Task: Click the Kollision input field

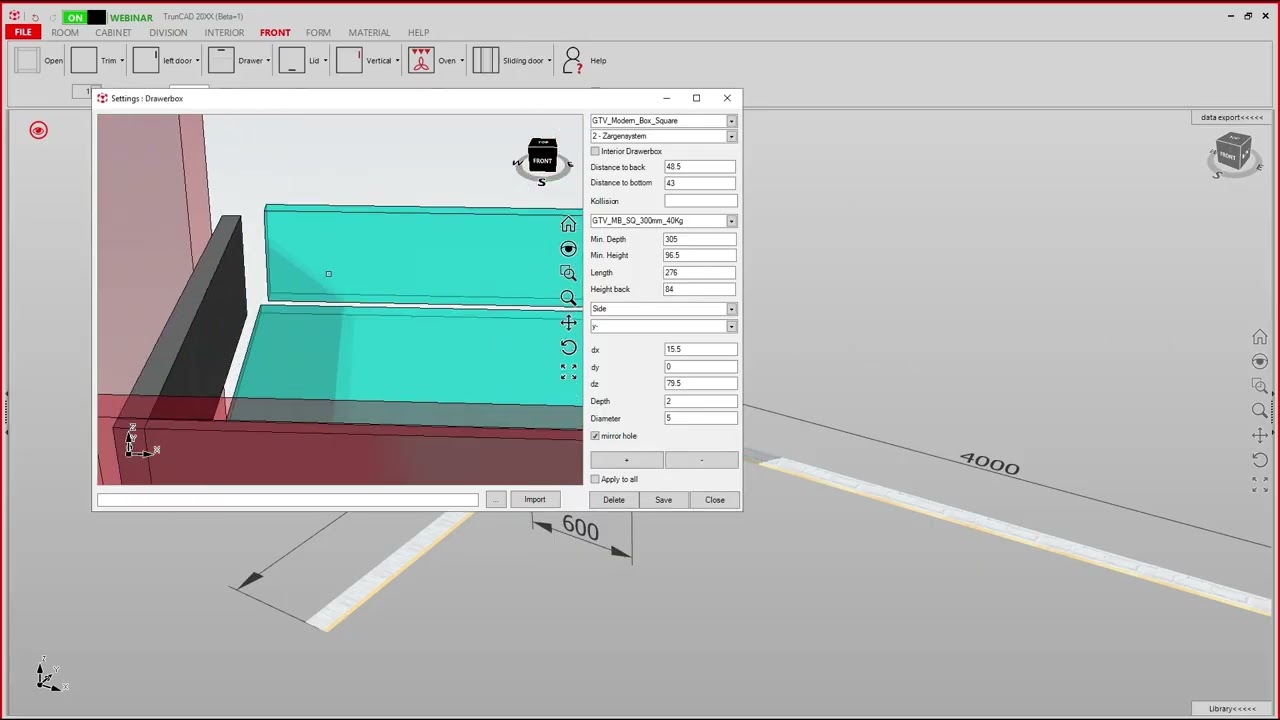Action: click(700, 201)
